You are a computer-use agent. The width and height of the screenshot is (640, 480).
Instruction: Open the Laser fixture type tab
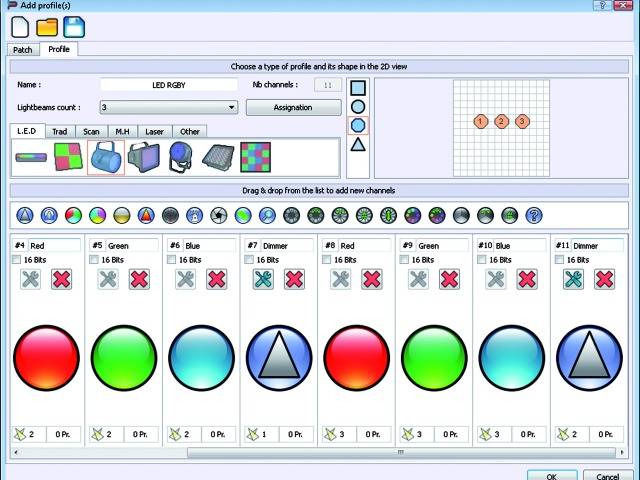pos(155,131)
